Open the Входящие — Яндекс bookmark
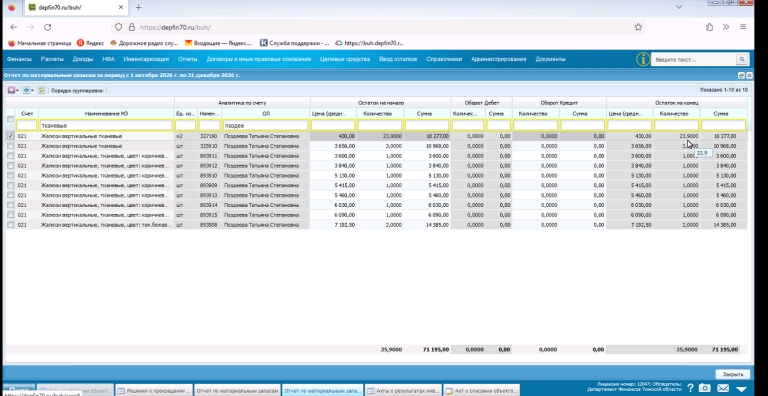The image size is (768, 396). click(218, 43)
